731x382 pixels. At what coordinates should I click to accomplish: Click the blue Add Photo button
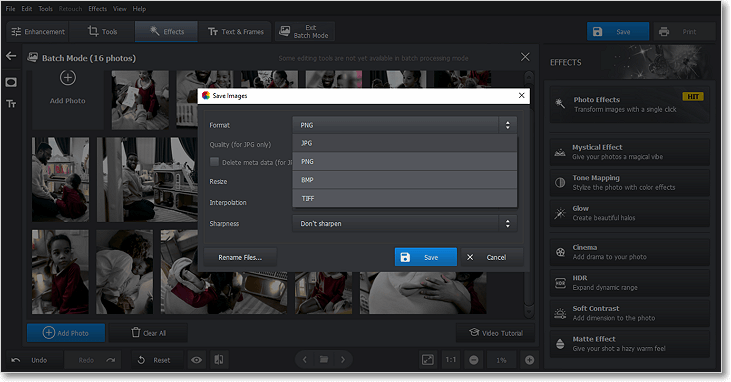pos(66,333)
